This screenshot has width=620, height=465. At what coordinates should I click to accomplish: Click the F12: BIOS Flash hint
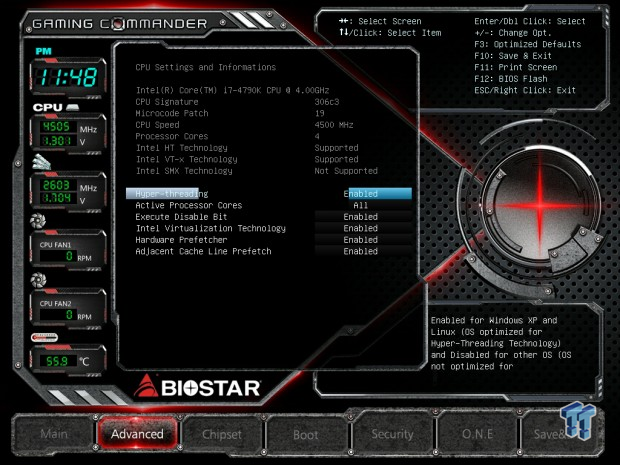tap(511, 78)
